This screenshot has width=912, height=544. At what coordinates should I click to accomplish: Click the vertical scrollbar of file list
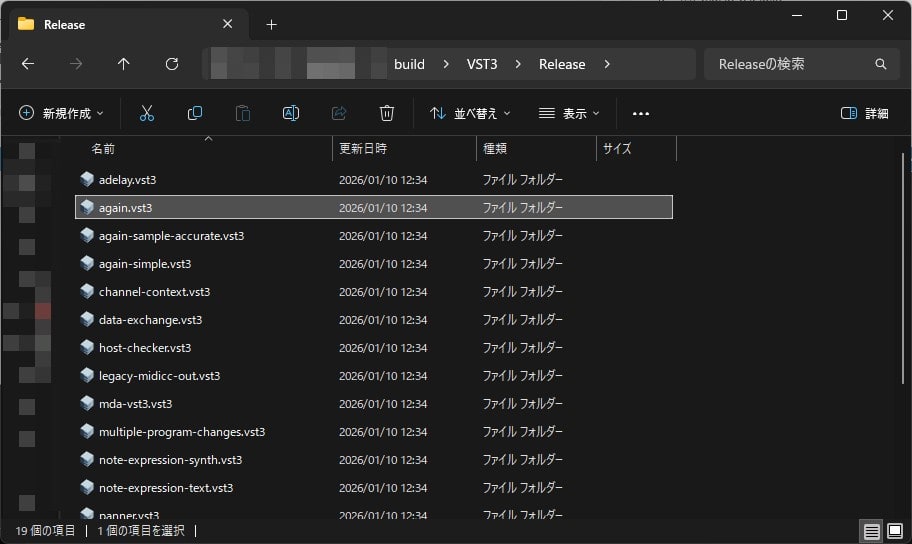tap(902, 268)
